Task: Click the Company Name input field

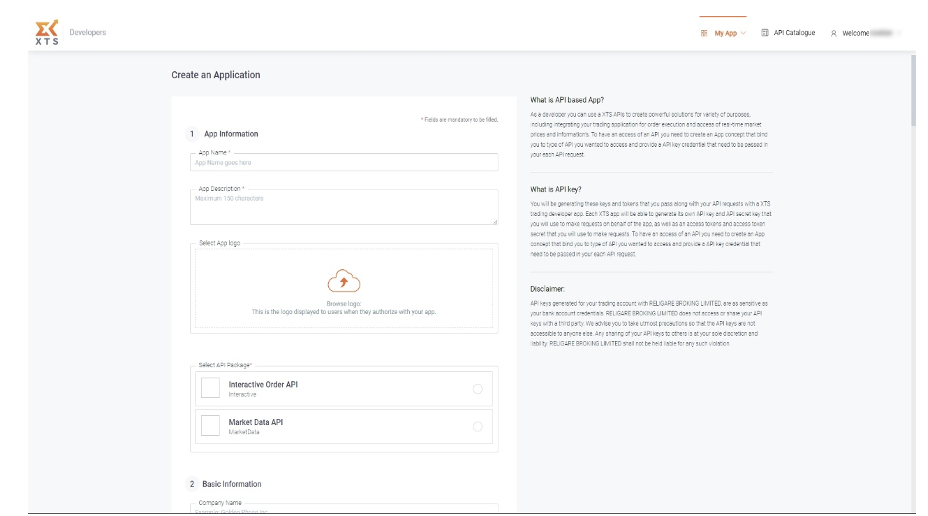Action: coord(343,509)
